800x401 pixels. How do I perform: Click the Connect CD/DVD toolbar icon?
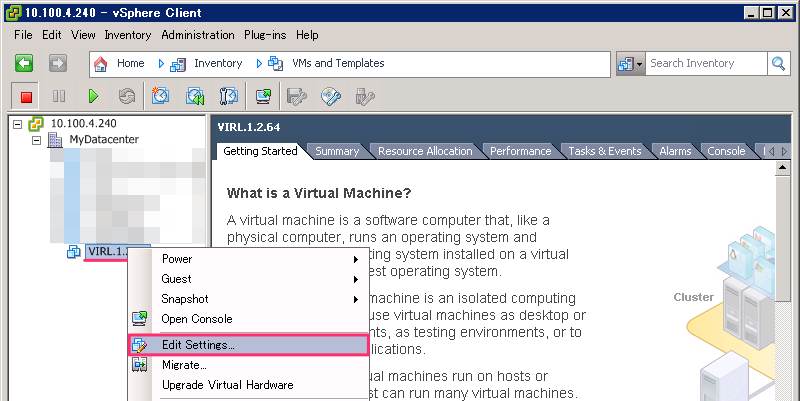point(331,96)
